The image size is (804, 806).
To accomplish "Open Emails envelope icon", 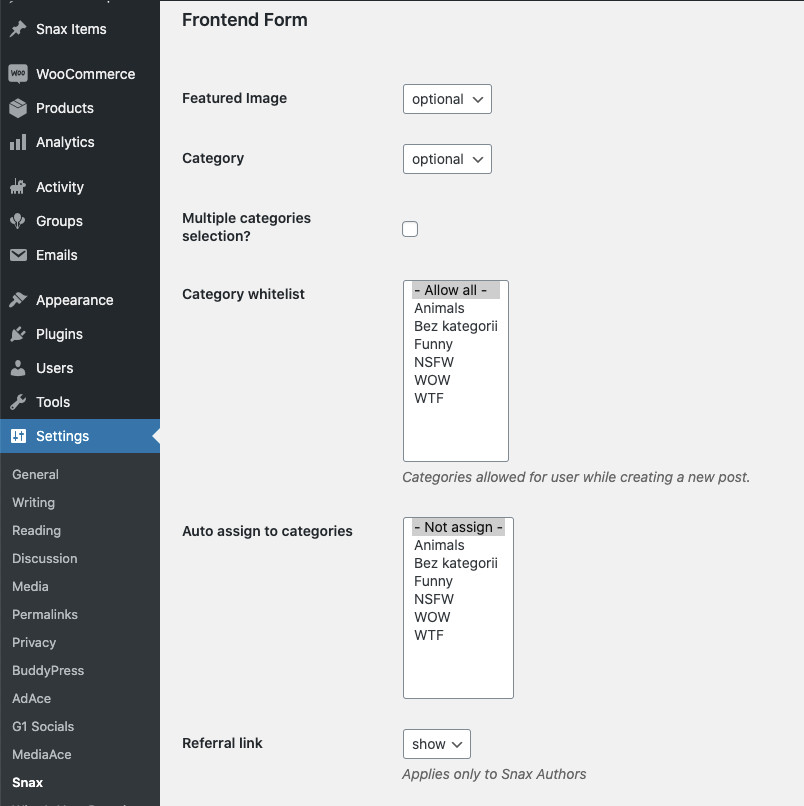I will click(18, 255).
